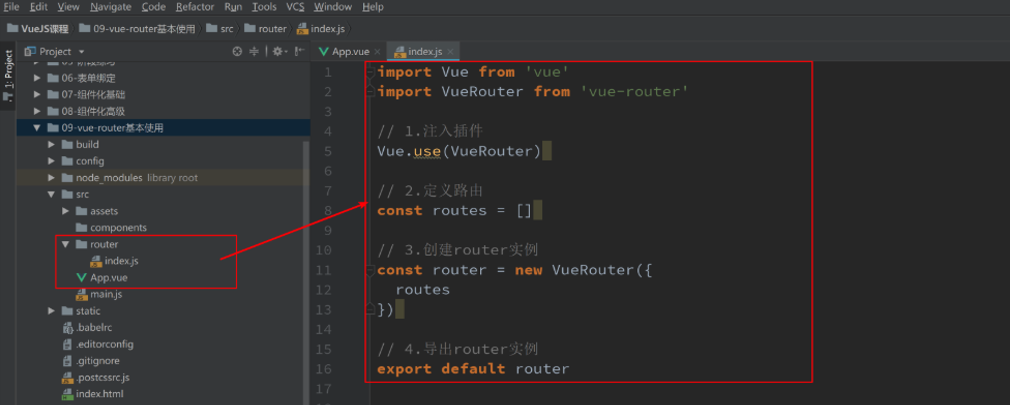Open the Run menu
The image size is (1010, 405).
tap(233, 7)
